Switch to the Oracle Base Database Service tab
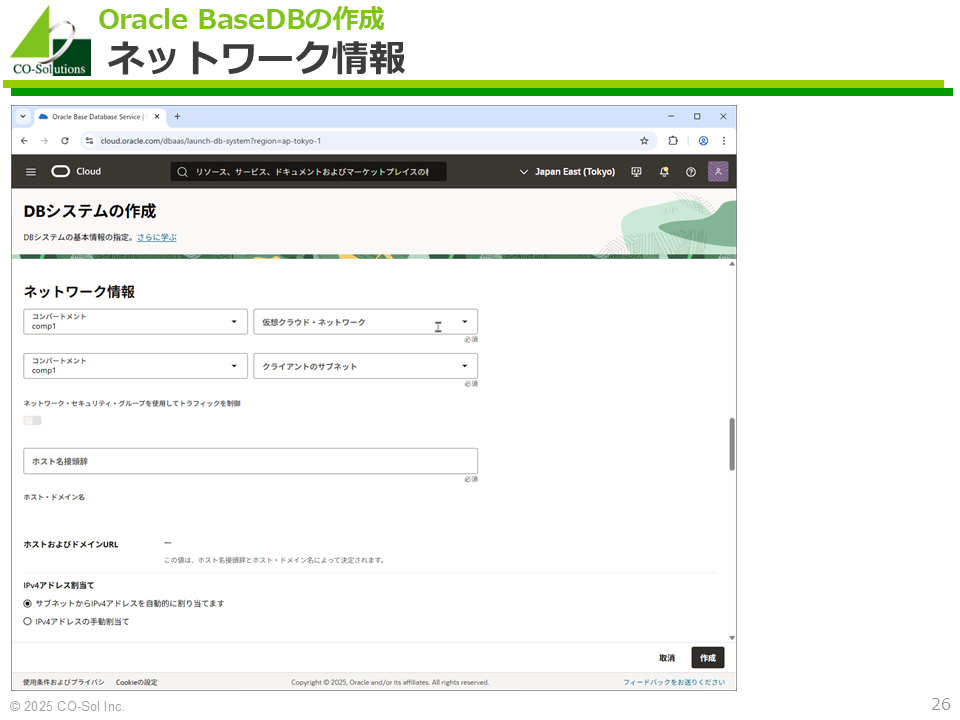This screenshot has height=720, width=960. tap(99, 116)
